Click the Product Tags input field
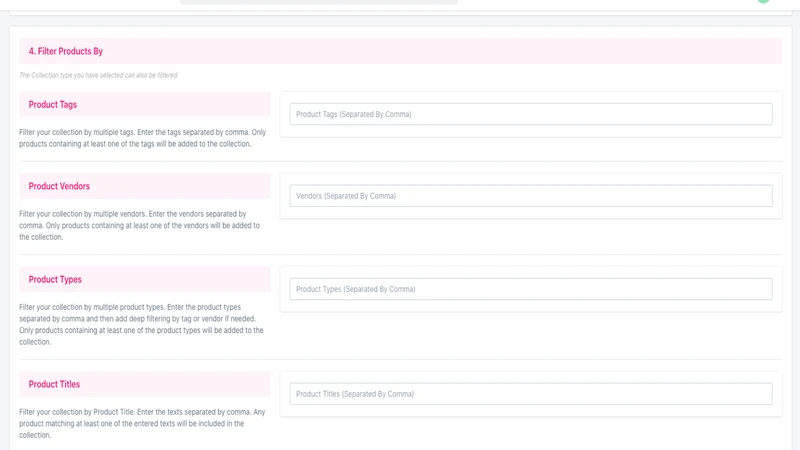 [531, 114]
